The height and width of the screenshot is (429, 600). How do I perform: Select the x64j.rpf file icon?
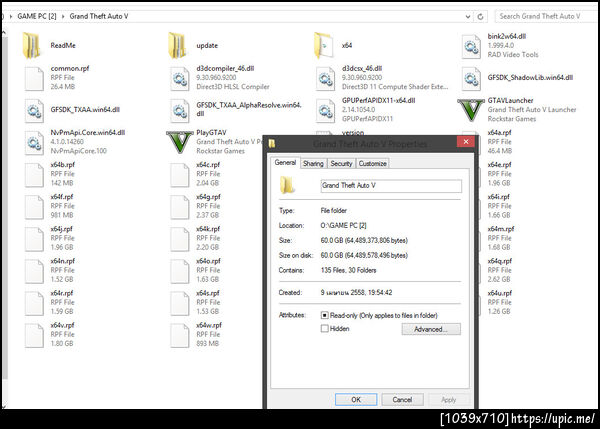pos(34,239)
